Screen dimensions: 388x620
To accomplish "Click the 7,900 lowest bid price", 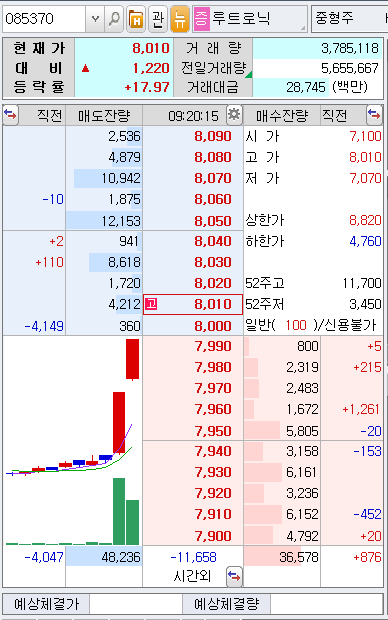I will click(x=213, y=536).
